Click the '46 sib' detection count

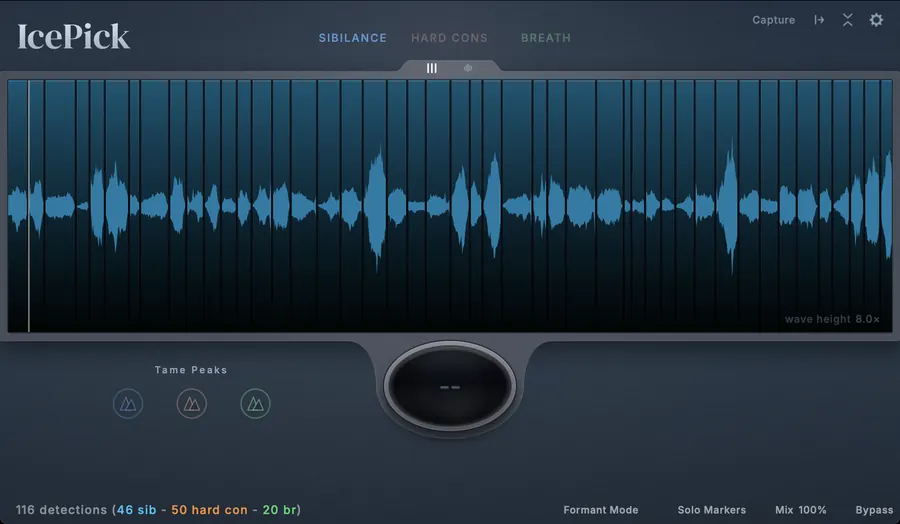tap(137, 510)
